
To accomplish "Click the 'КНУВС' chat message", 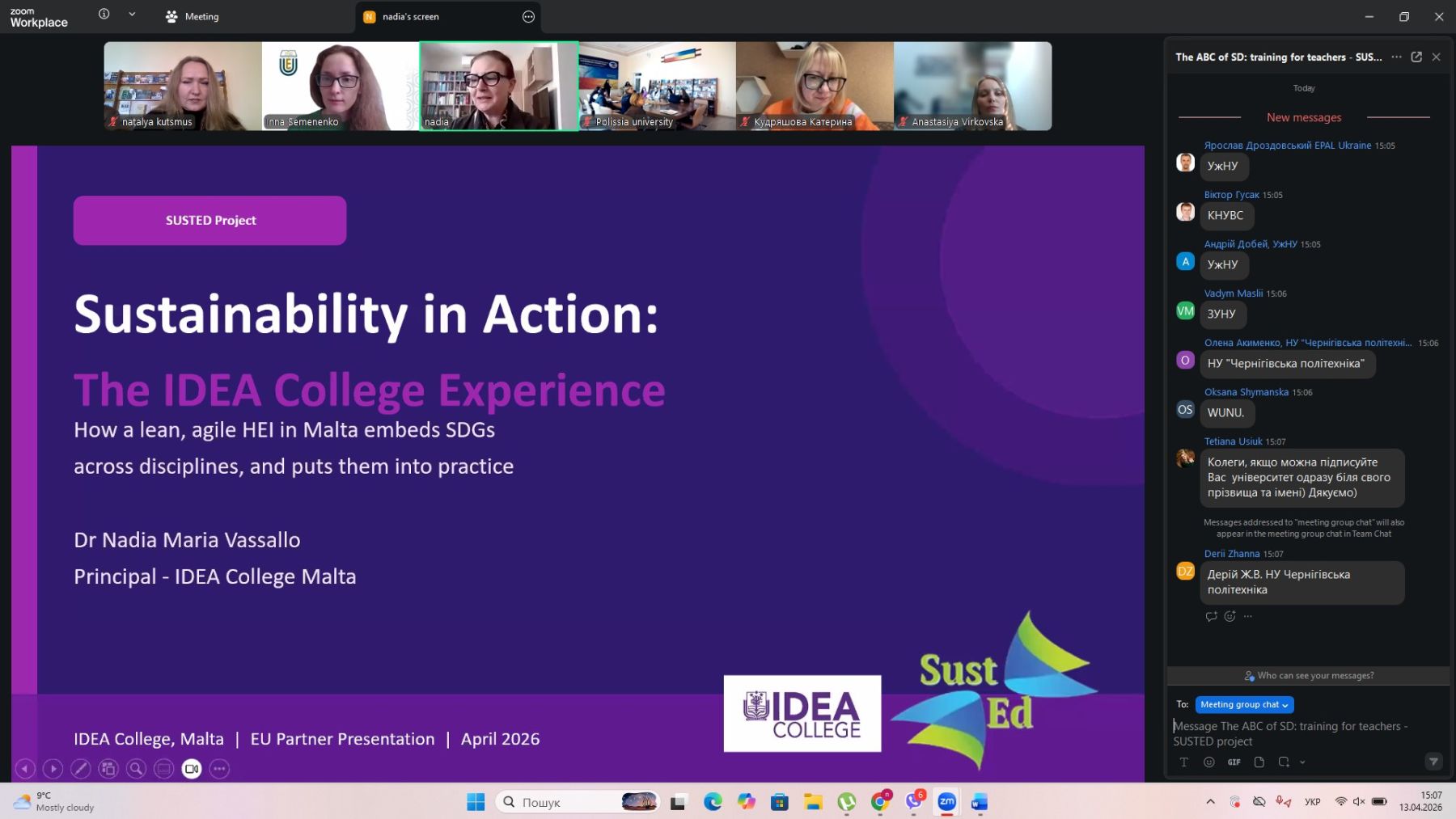I will [1226, 215].
